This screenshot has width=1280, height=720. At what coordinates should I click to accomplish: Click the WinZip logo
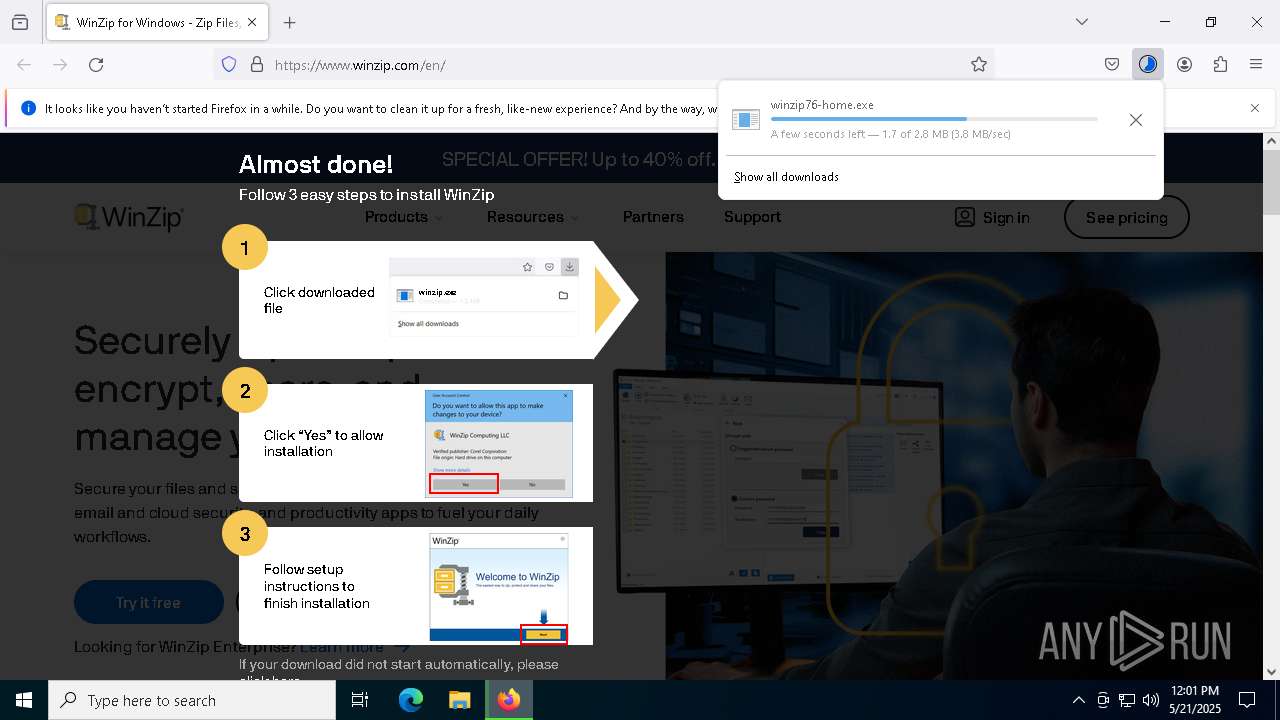tap(128, 217)
